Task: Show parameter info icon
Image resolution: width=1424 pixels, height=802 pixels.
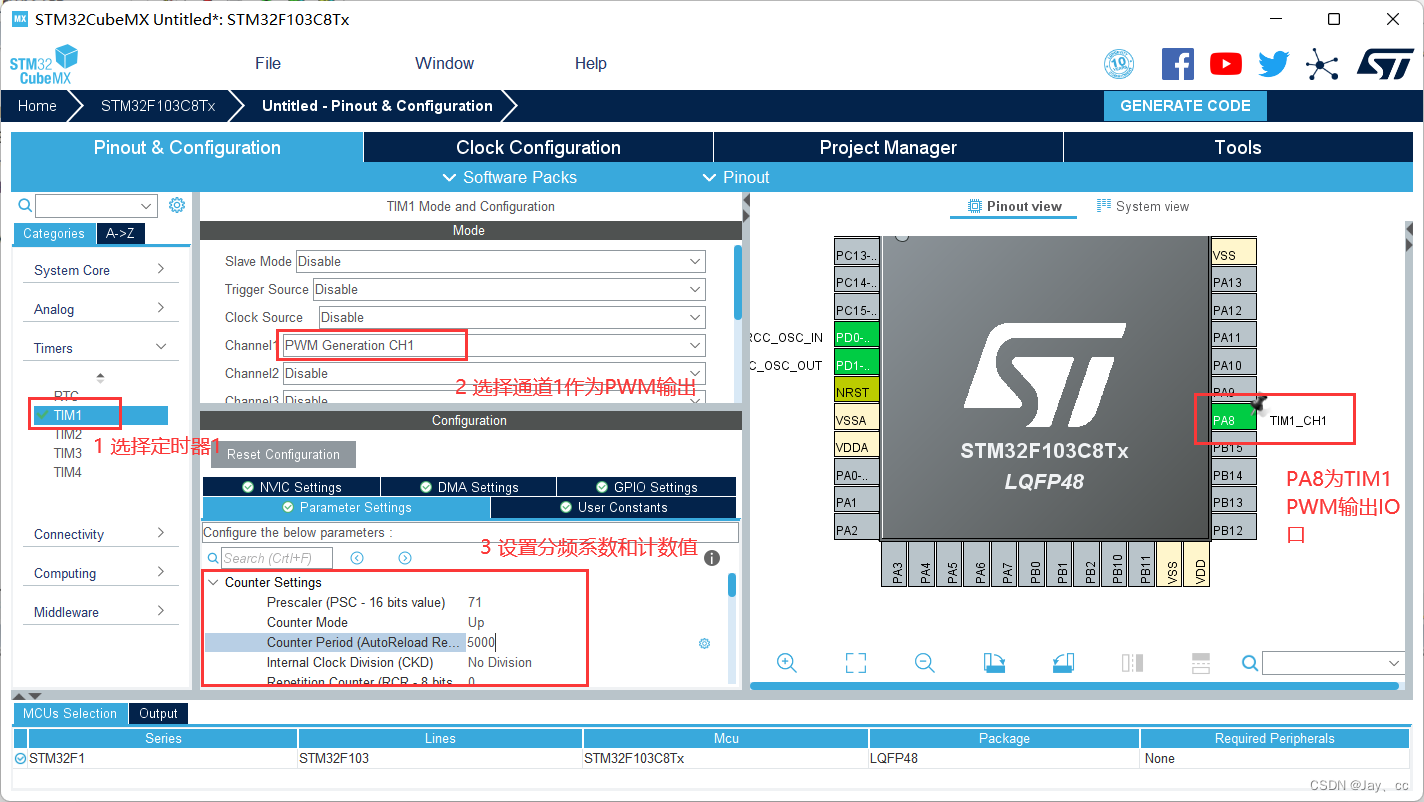Action: [712, 558]
